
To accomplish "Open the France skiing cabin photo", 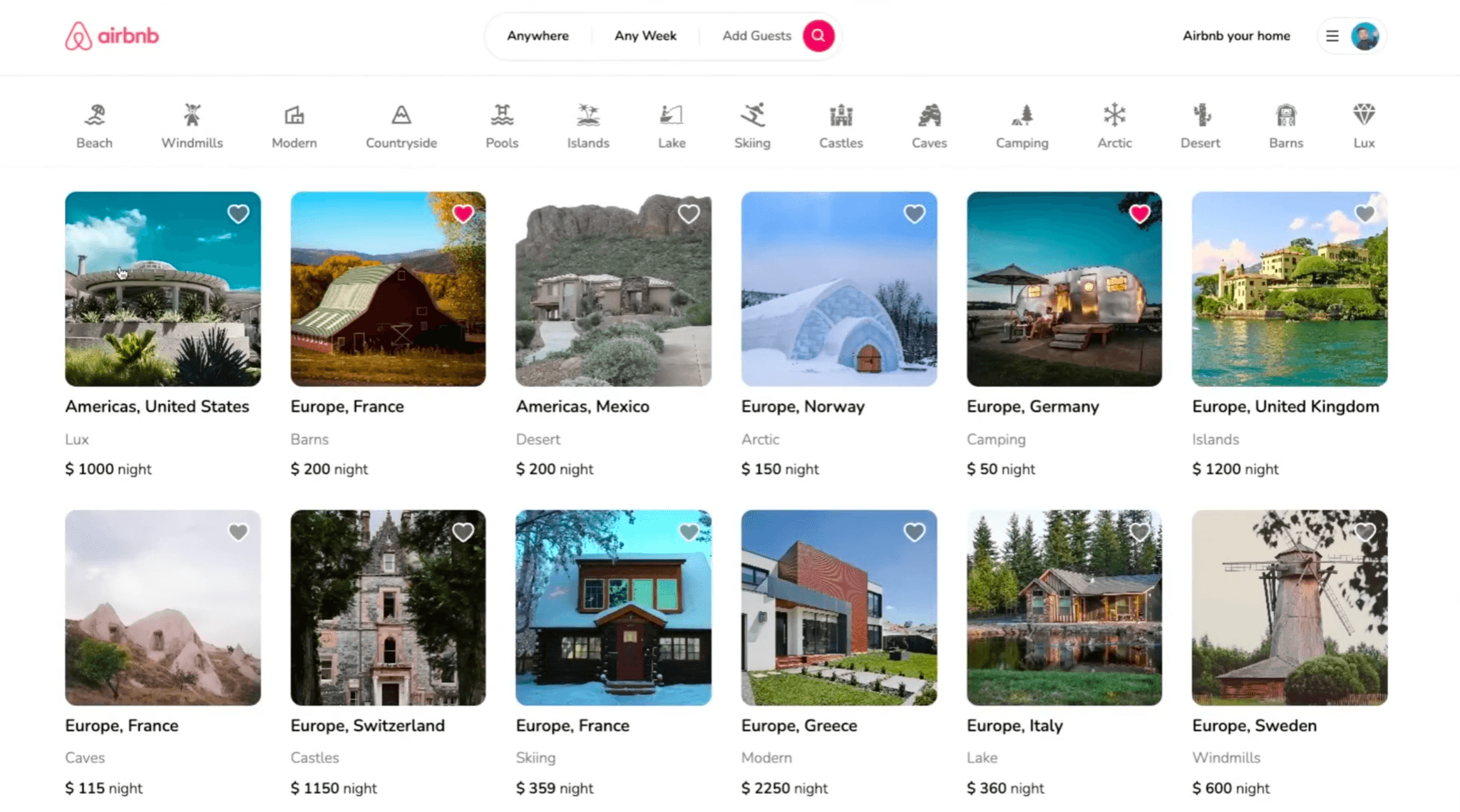I will pyautogui.click(x=613, y=607).
